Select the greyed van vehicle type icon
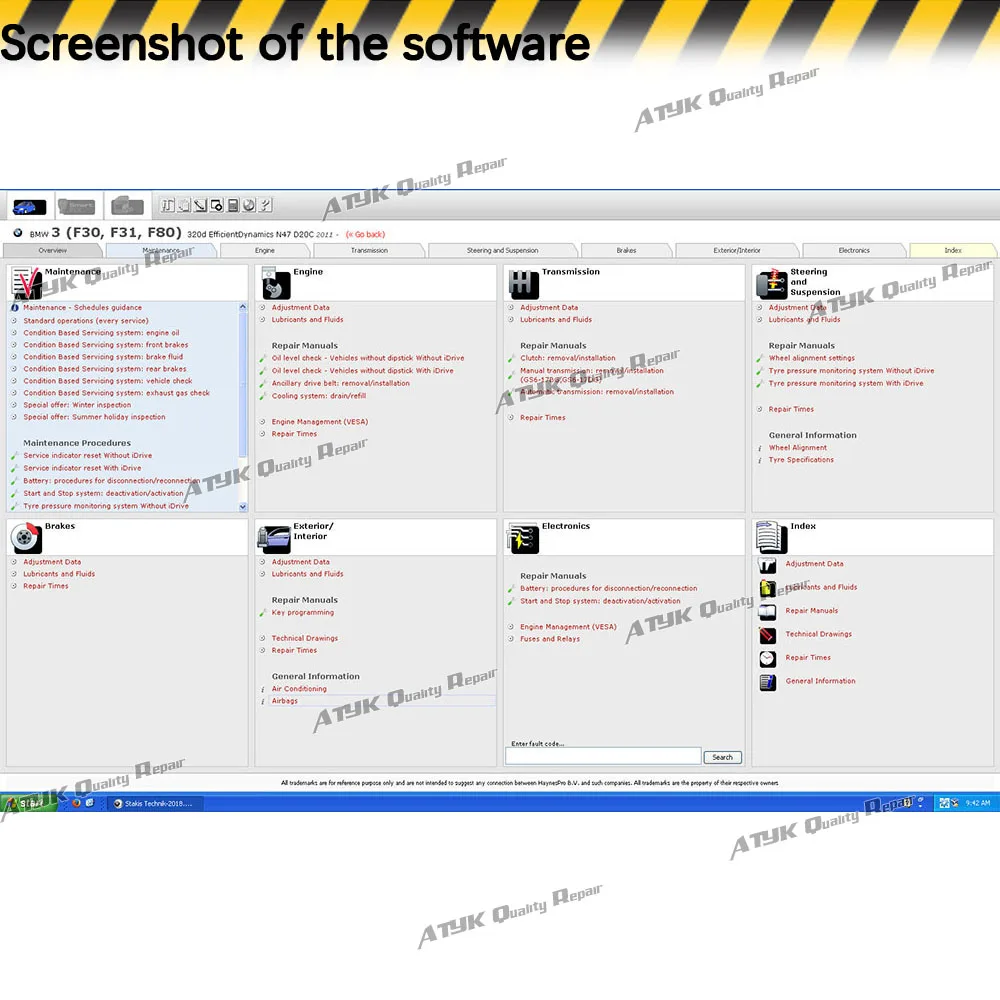 128,206
